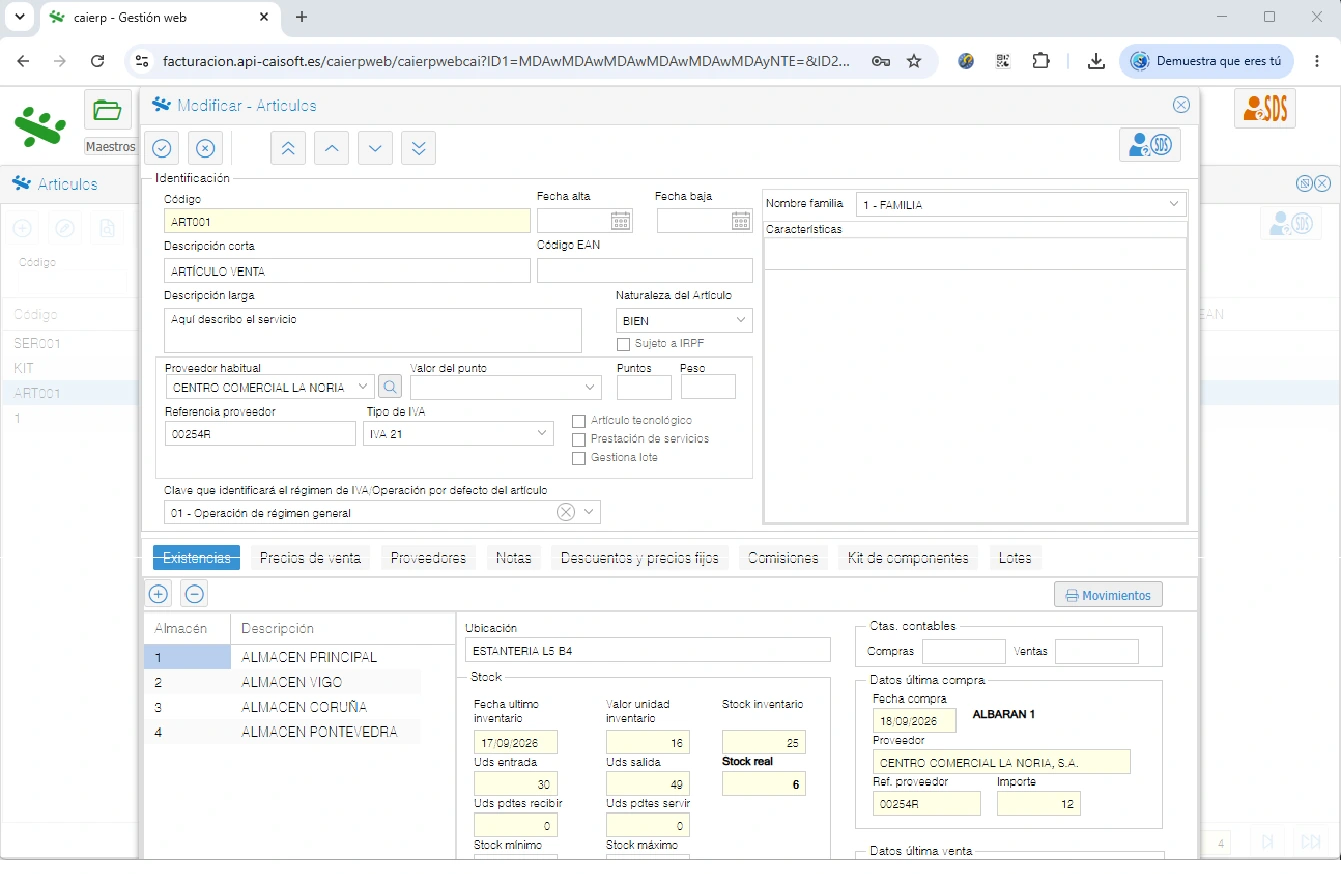This screenshot has height=874, width=1341.
Task: Check Prestación de servicios option
Action: click(x=578, y=439)
